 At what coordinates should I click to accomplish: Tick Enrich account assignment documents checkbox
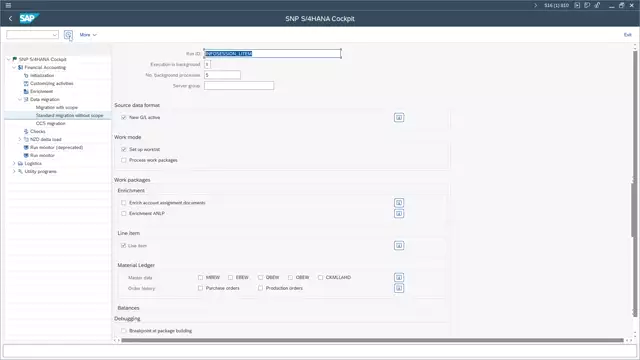tap(124, 203)
